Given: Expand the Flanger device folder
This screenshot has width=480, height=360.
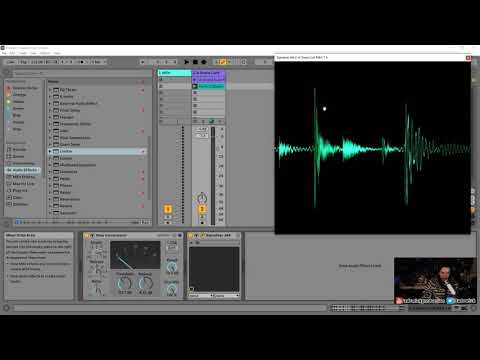Looking at the screenshot, I should tap(50, 117).
